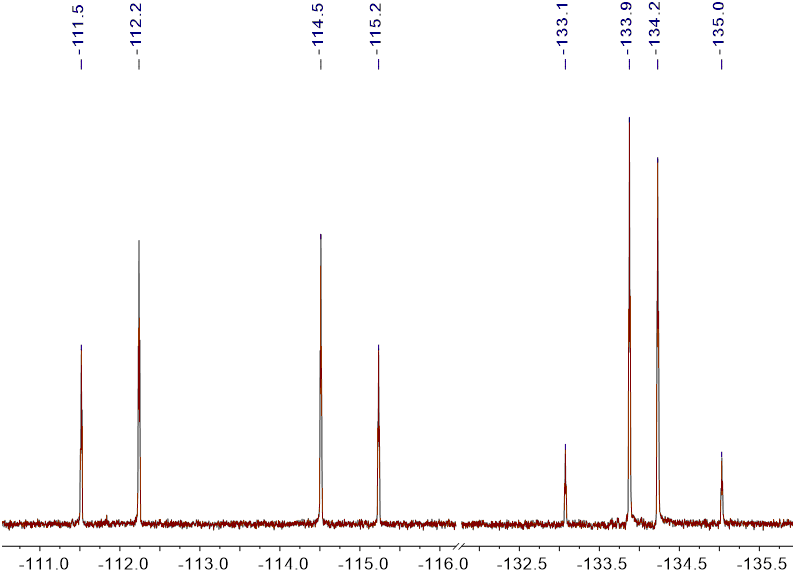Select the -112.2 peak label text
Image resolution: width=796 pixels, height=577 pixels.
(138, 35)
